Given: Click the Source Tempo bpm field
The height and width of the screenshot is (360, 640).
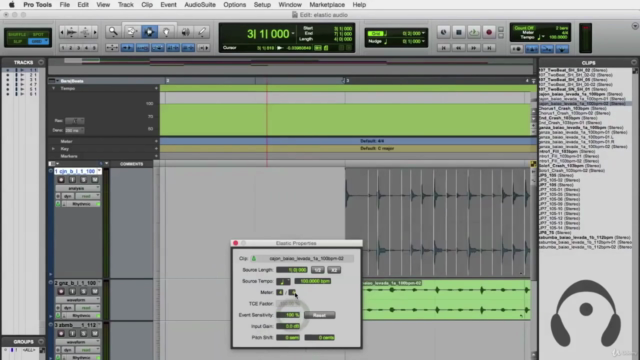Looking at the screenshot, I should pos(313,281).
